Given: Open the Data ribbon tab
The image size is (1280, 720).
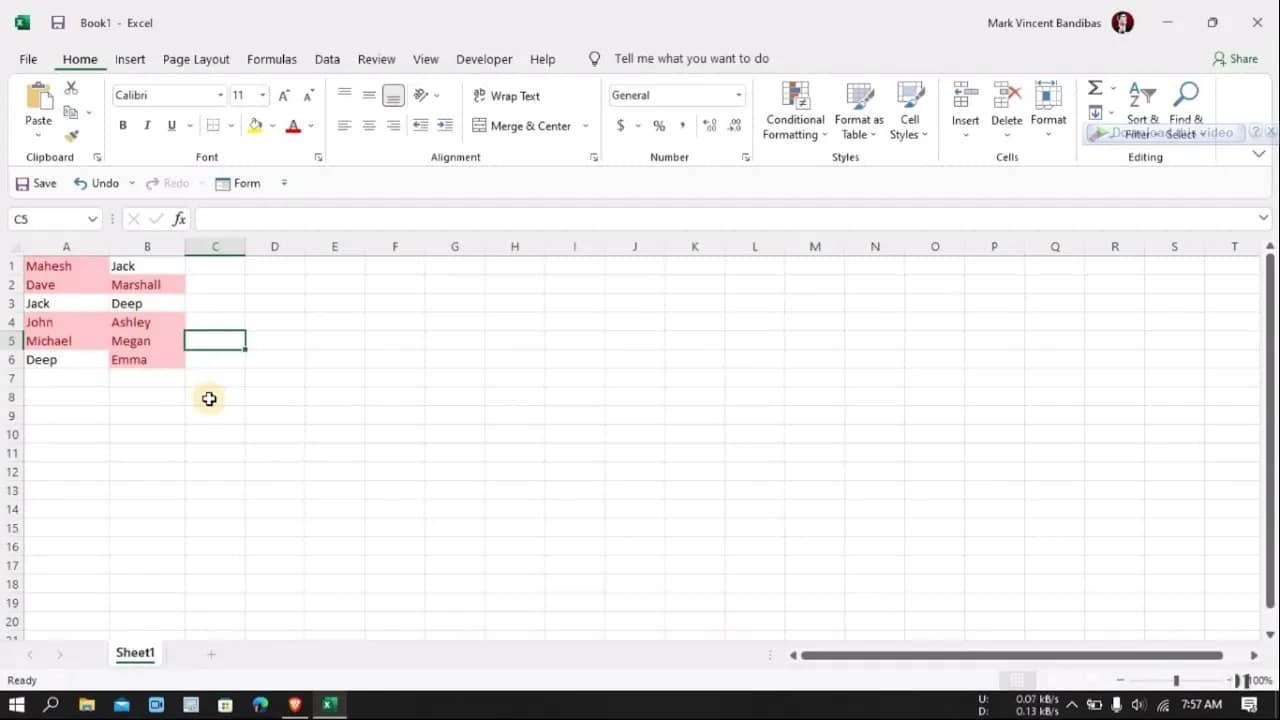Looking at the screenshot, I should click(327, 59).
